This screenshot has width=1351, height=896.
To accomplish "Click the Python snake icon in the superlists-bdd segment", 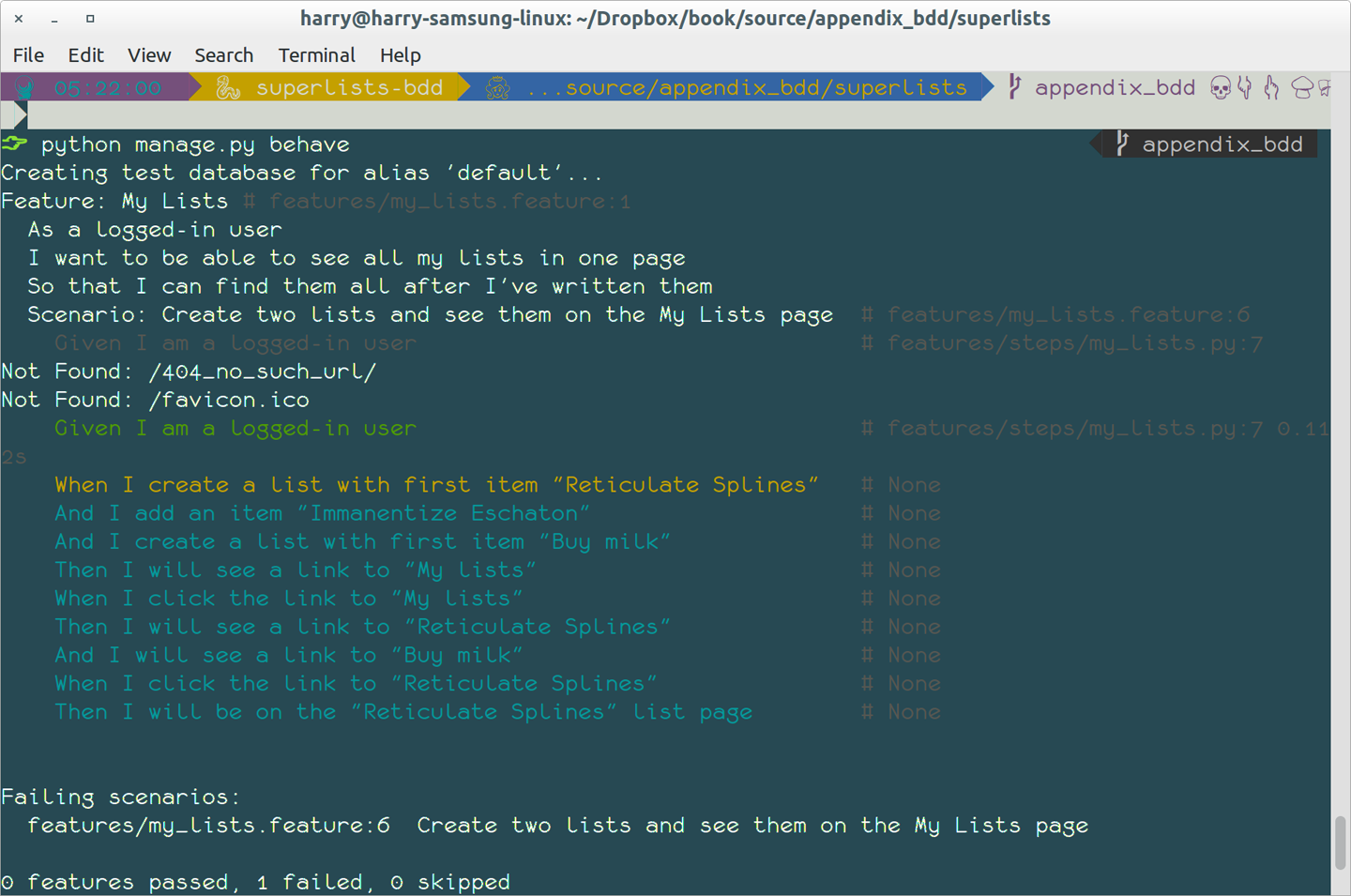I will (x=227, y=87).
